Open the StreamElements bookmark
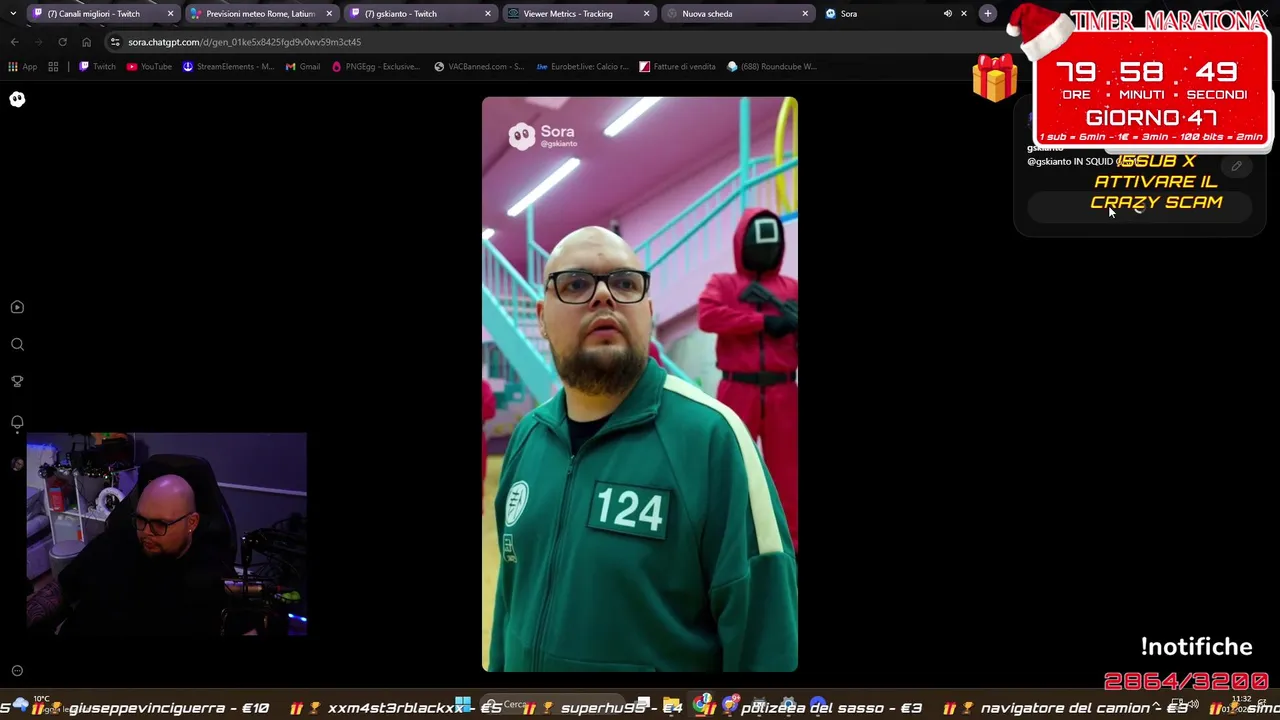This screenshot has width=1280, height=720. click(228, 67)
